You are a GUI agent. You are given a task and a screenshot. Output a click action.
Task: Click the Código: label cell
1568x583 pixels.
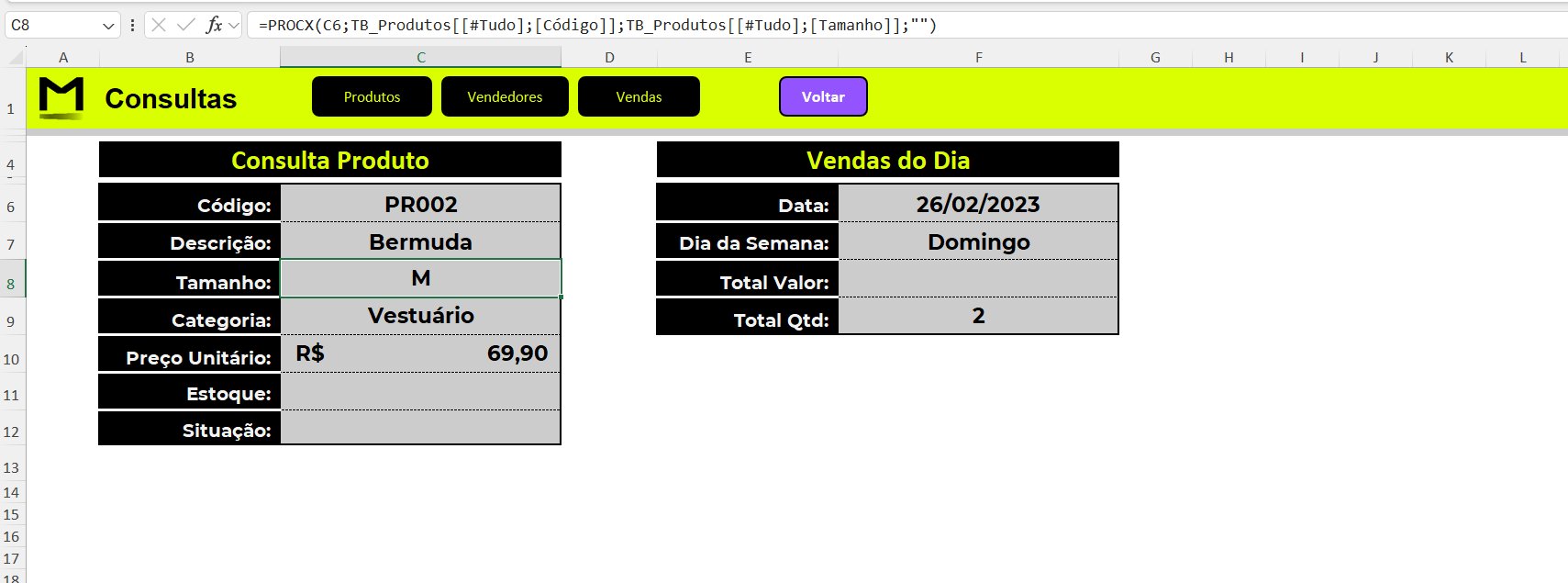click(x=190, y=204)
